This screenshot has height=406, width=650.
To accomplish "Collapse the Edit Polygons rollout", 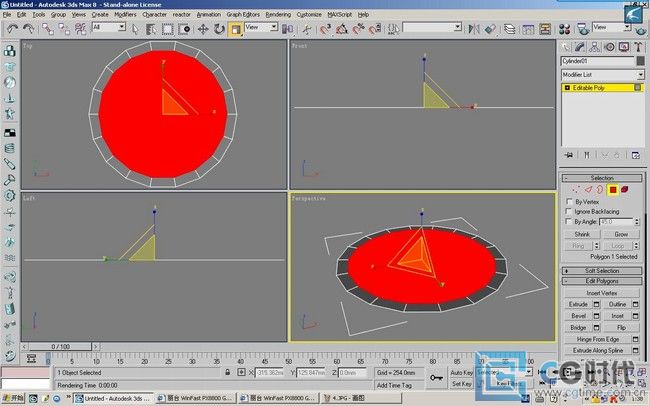I will [x=602, y=281].
